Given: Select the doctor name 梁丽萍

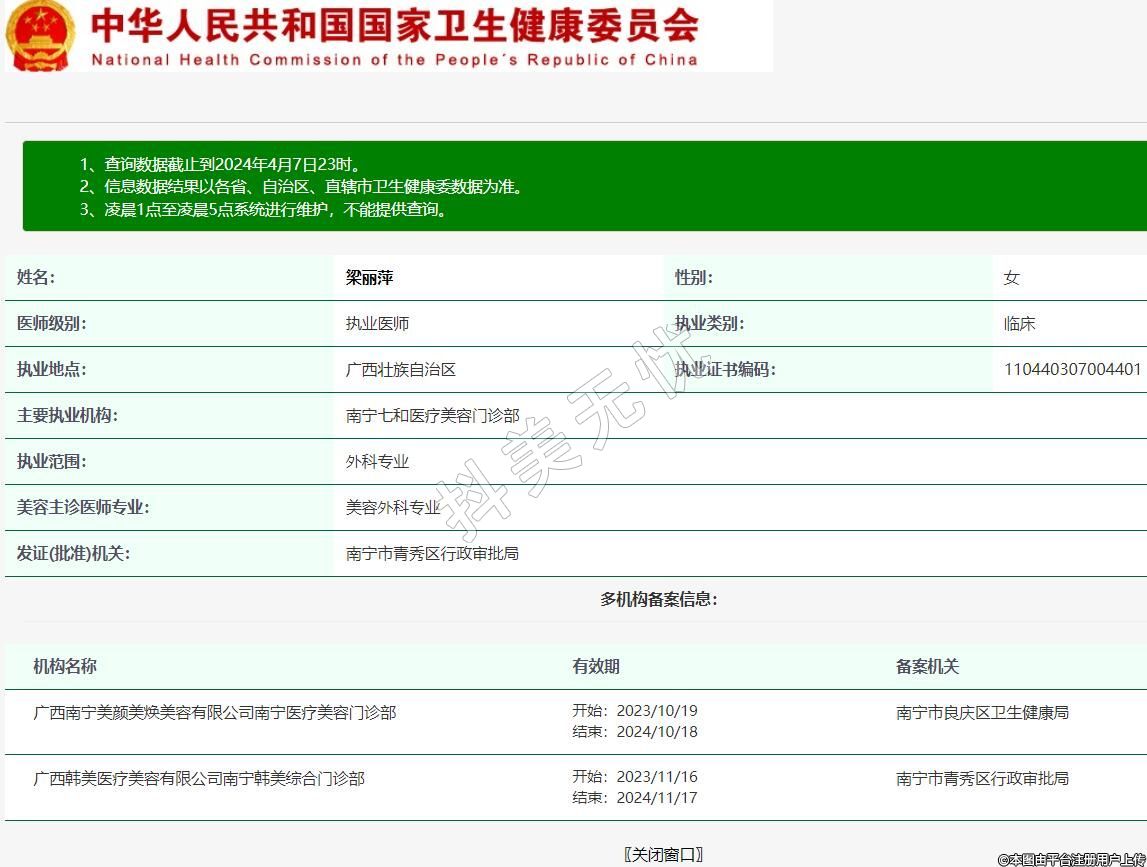Looking at the screenshot, I should (x=369, y=278).
